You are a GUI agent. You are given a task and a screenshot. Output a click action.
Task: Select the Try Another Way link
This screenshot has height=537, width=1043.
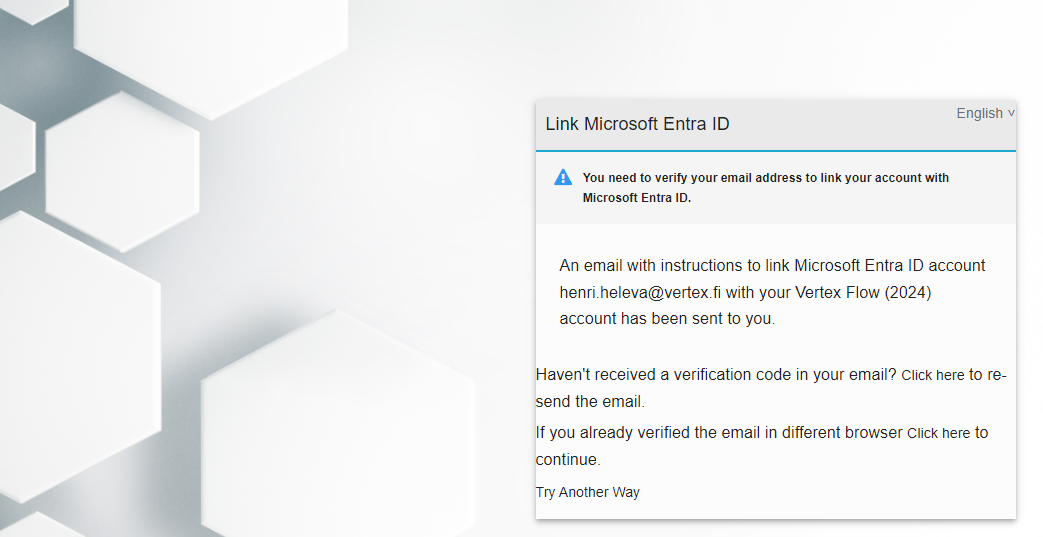coord(587,492)
